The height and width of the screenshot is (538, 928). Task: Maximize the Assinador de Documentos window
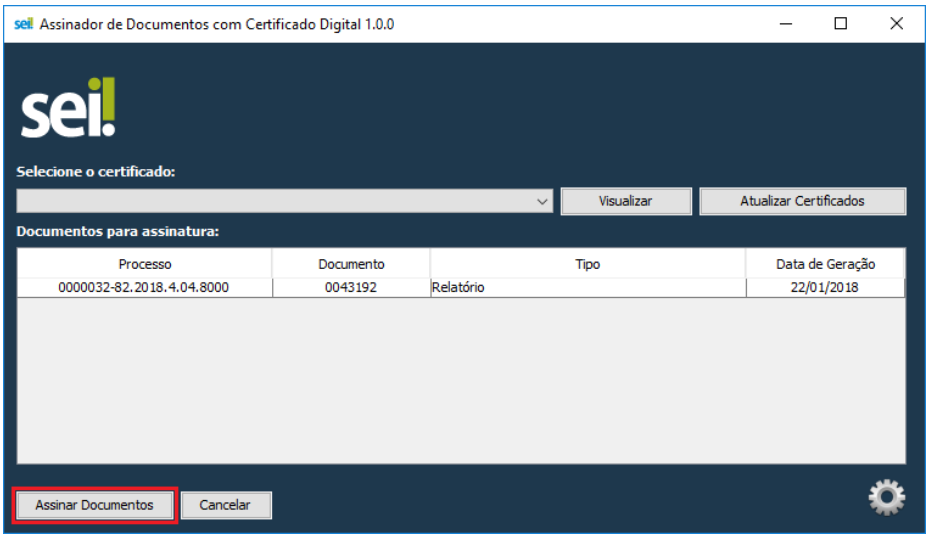point(841,24)
